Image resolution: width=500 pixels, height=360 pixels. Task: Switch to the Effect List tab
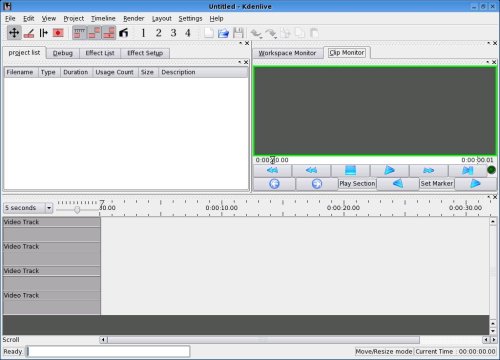[x=100, y=53]
